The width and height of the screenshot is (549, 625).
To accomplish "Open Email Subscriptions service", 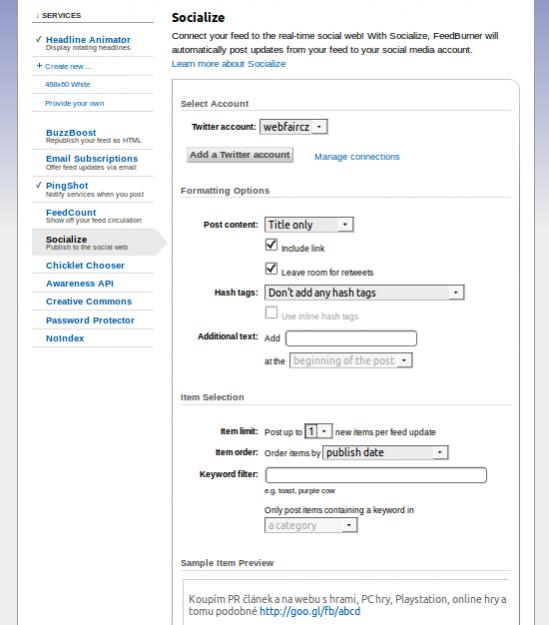I will [92, 159].
